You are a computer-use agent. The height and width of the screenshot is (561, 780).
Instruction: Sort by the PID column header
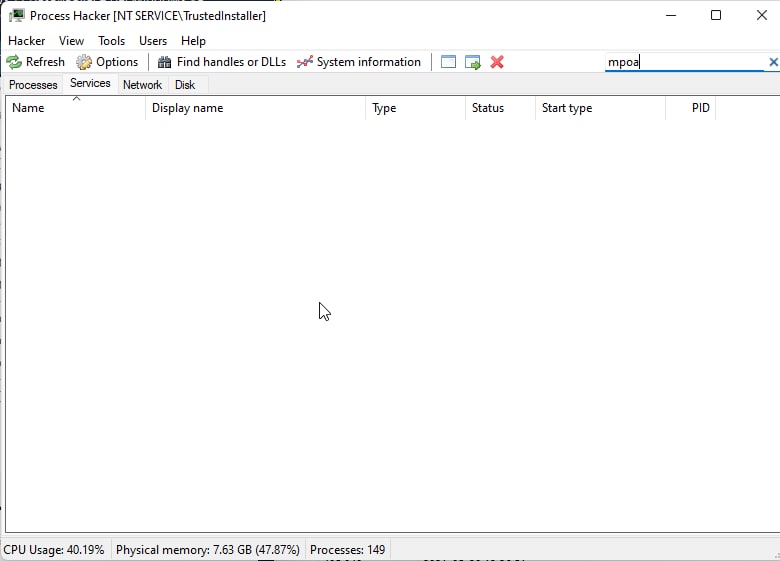691,108
